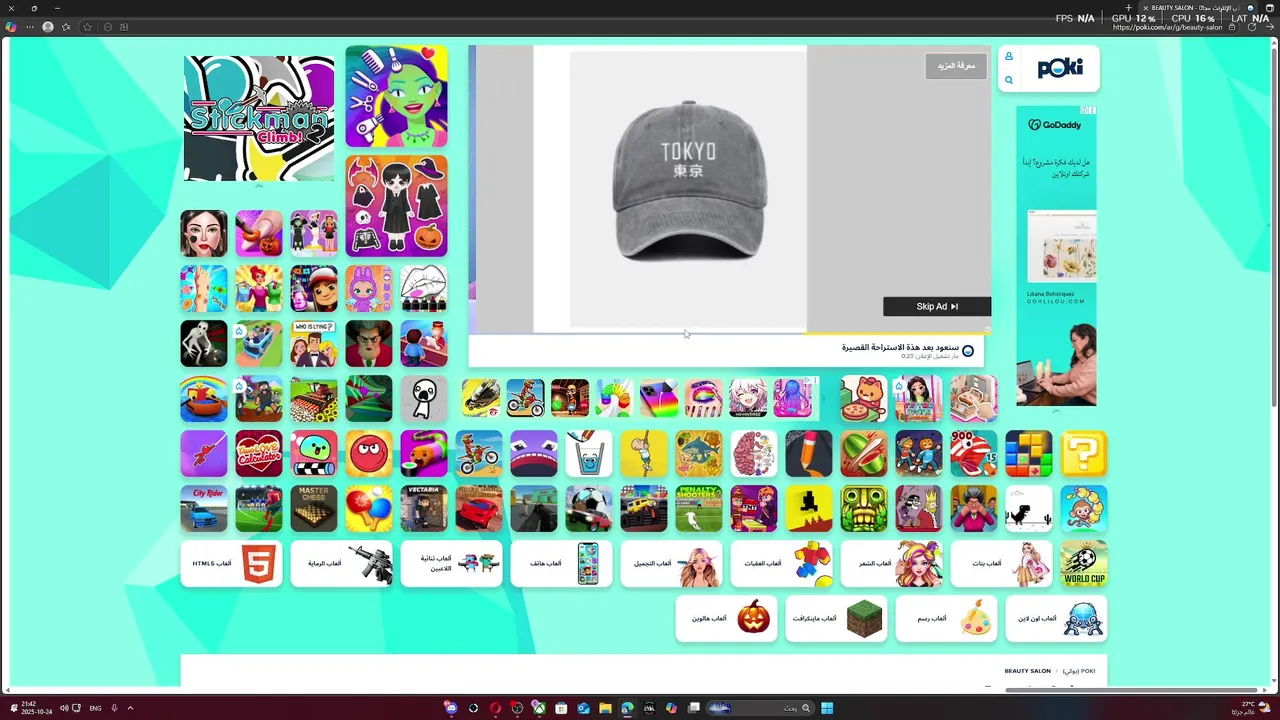Screen dimensions: 1280x720
Task: Open the Subway Surfers game icon
Action: pos(314,289)
